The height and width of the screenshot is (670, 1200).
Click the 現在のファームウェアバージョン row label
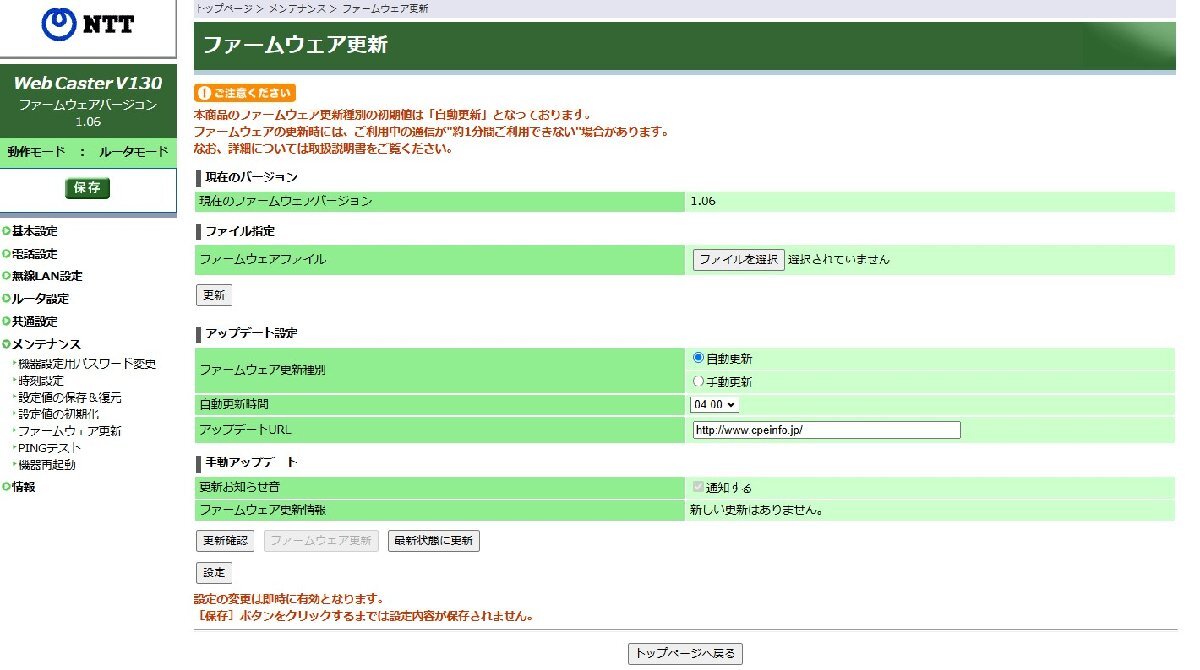pos(286,201)
